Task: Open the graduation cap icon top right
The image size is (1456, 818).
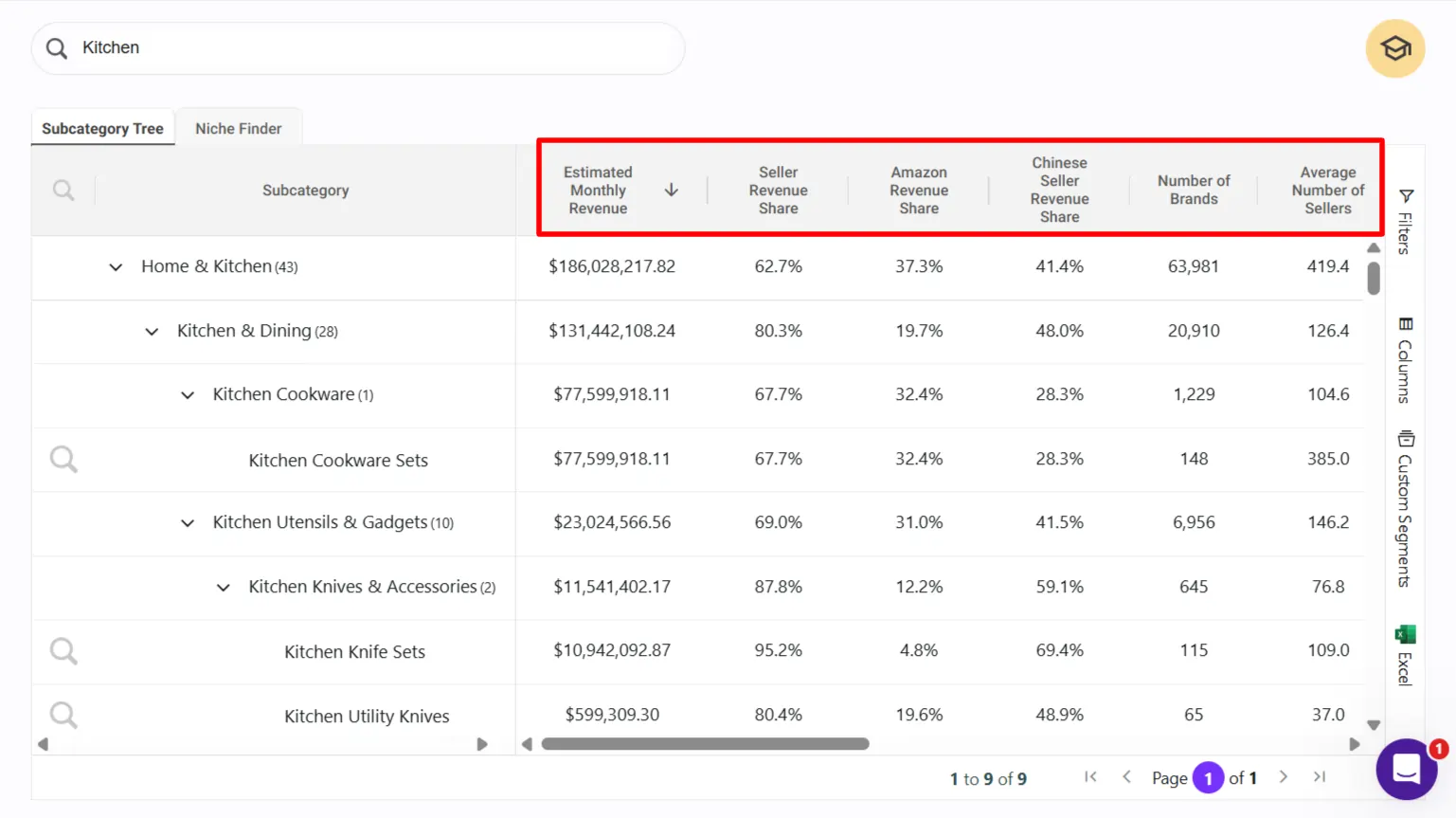Action: click(1394, 47)
